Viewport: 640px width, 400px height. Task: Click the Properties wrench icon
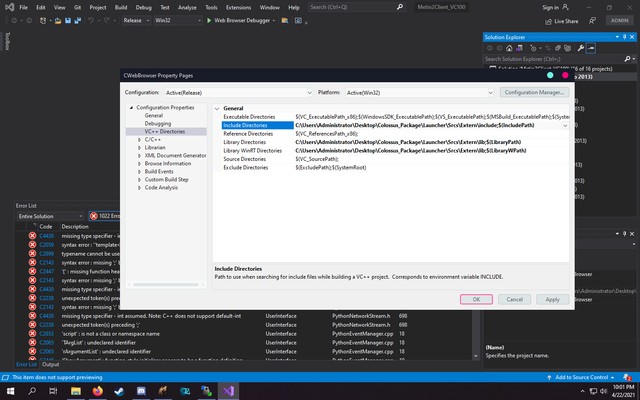pos(581,48)
